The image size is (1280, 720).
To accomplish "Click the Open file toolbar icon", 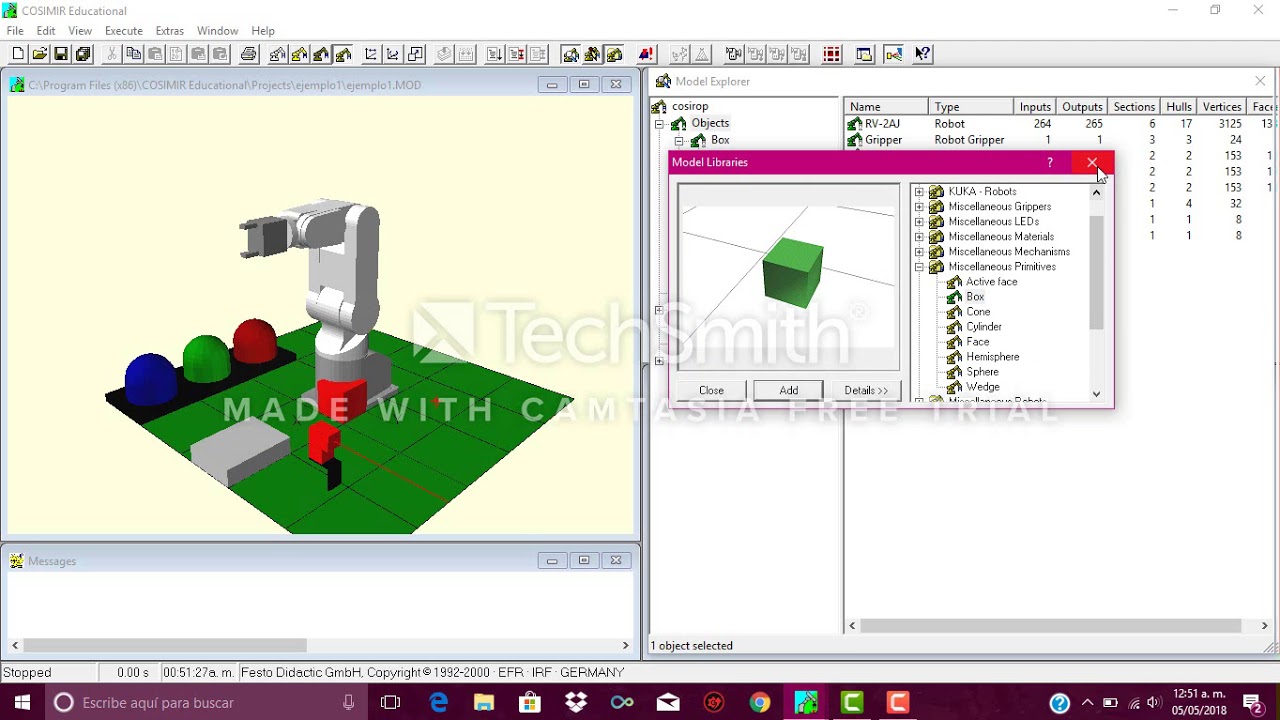I will 40,54.
